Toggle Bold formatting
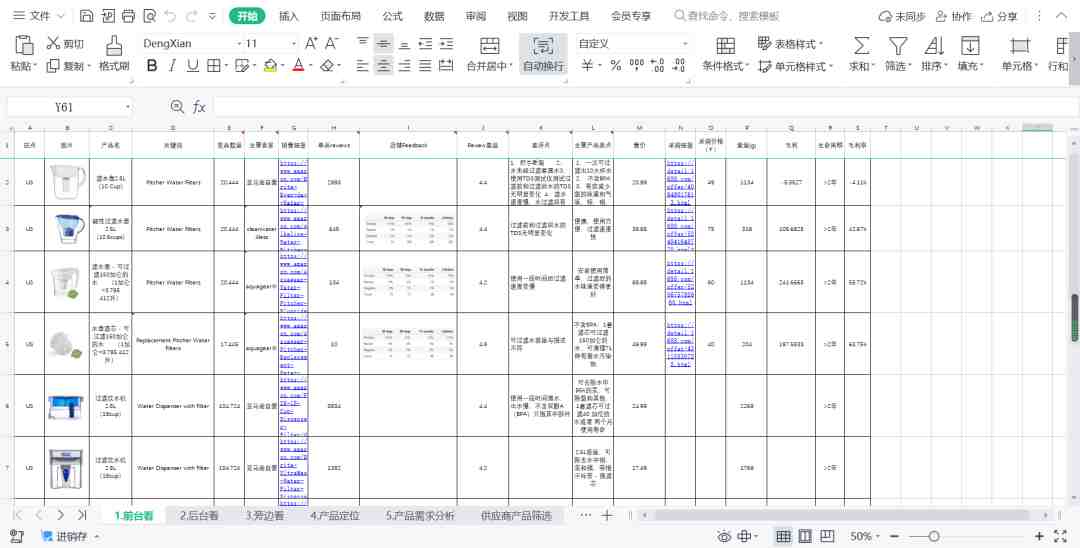 [x=152, y=66]
